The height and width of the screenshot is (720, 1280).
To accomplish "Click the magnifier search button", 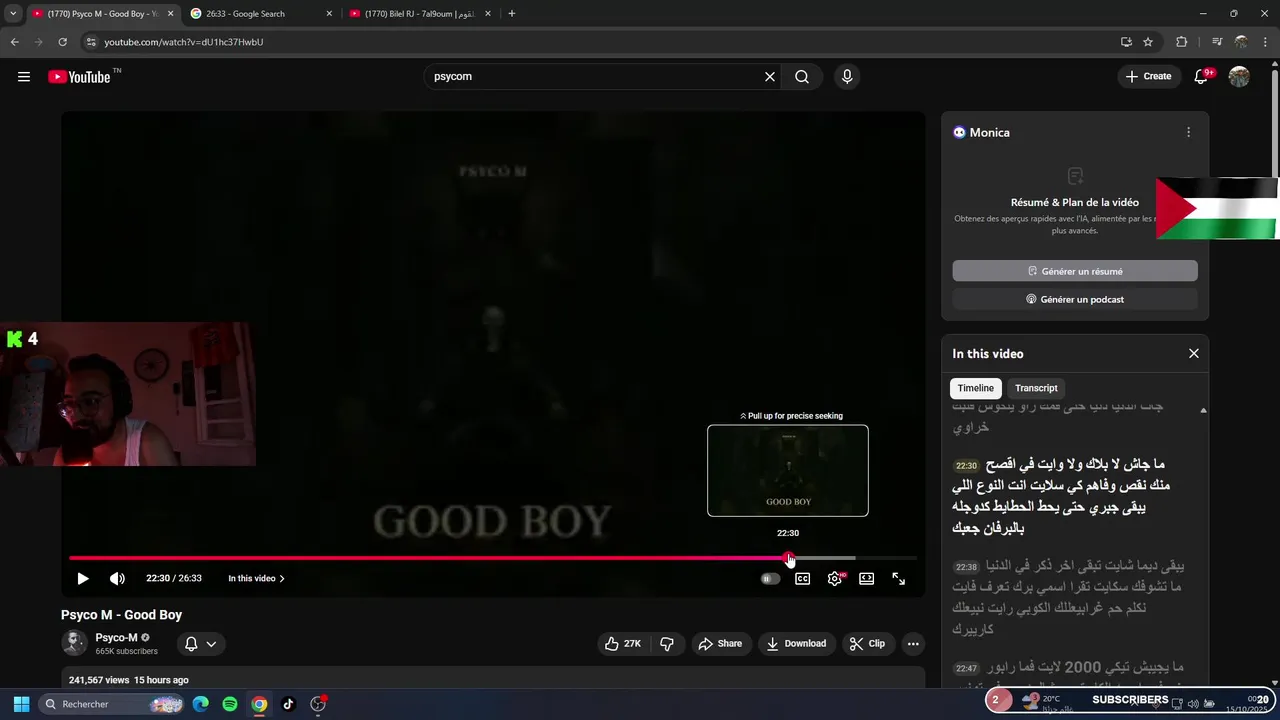I will click(x=802, y=76).
